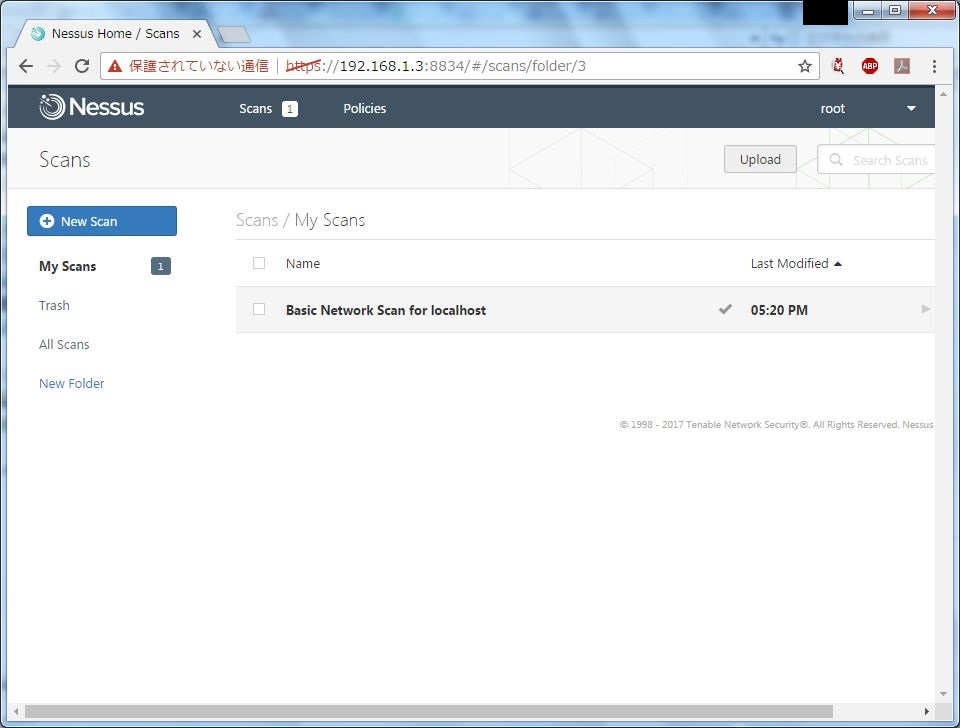
Task: Show All Scans in sidebar
Action: coord(64,344)
